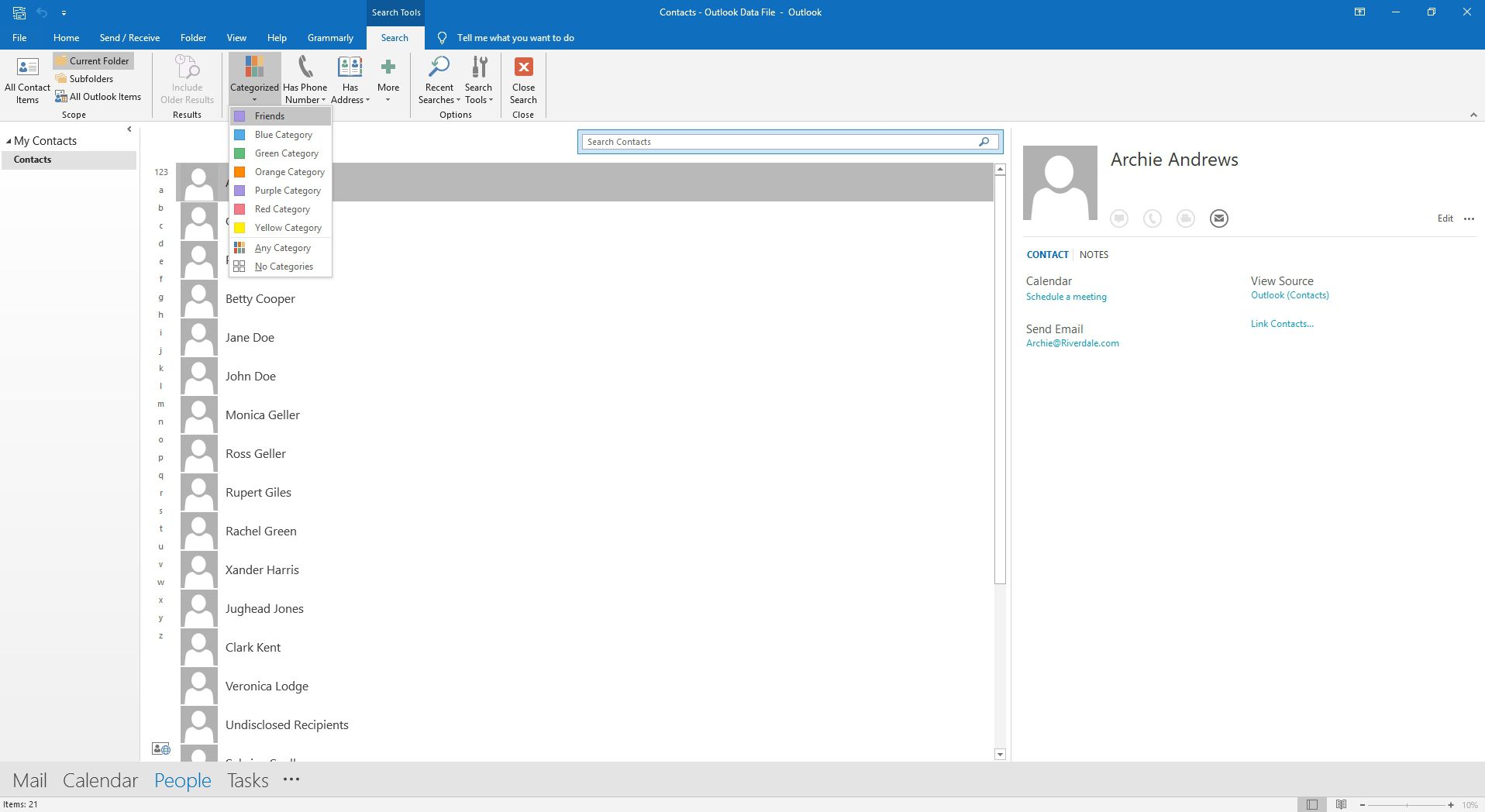Click the send instant message icon

pyautogui.click(x=1118, y=218)
